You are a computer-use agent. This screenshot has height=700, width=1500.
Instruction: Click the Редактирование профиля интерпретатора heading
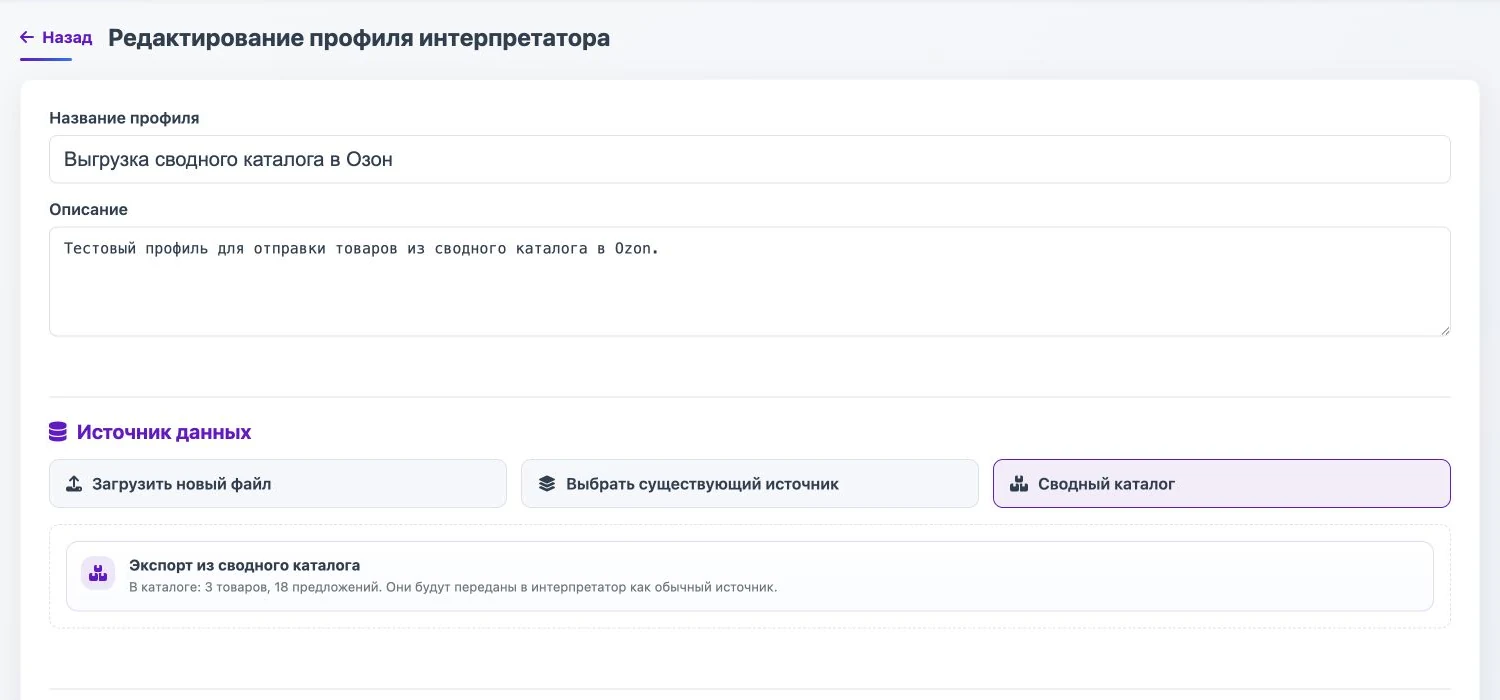coord(359,38)
